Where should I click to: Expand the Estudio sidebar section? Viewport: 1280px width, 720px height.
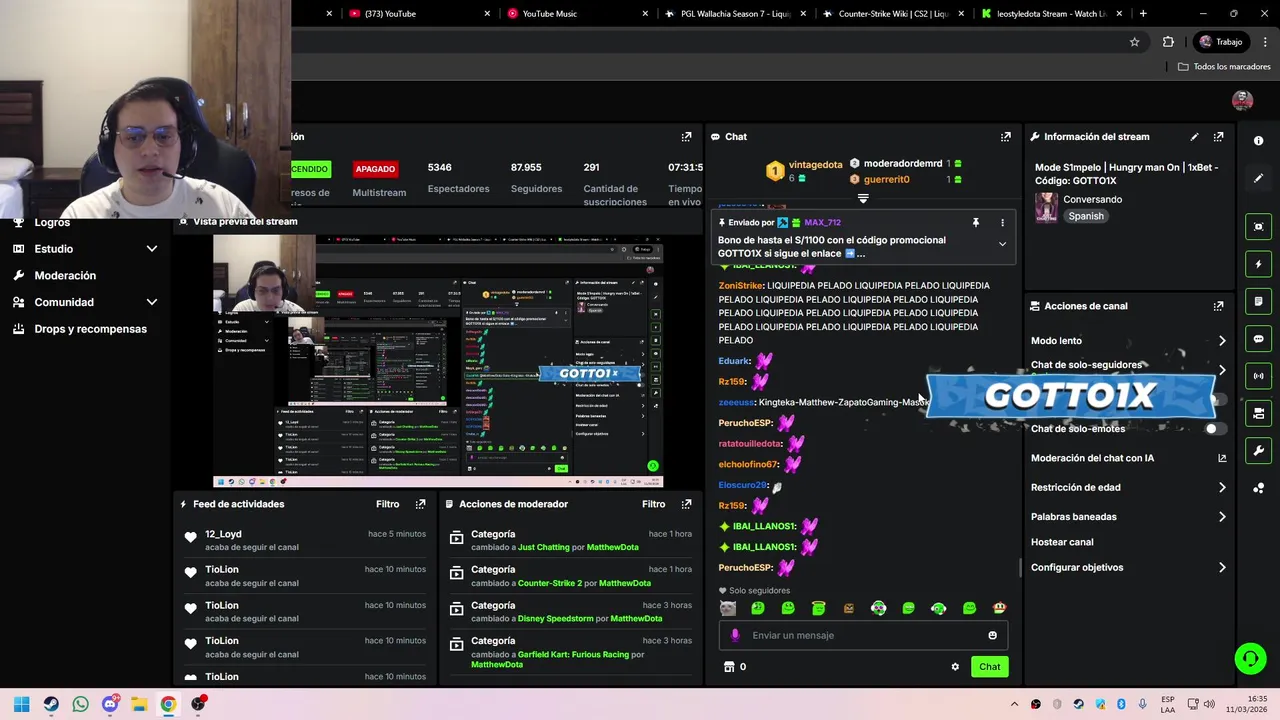coord(152,249)
